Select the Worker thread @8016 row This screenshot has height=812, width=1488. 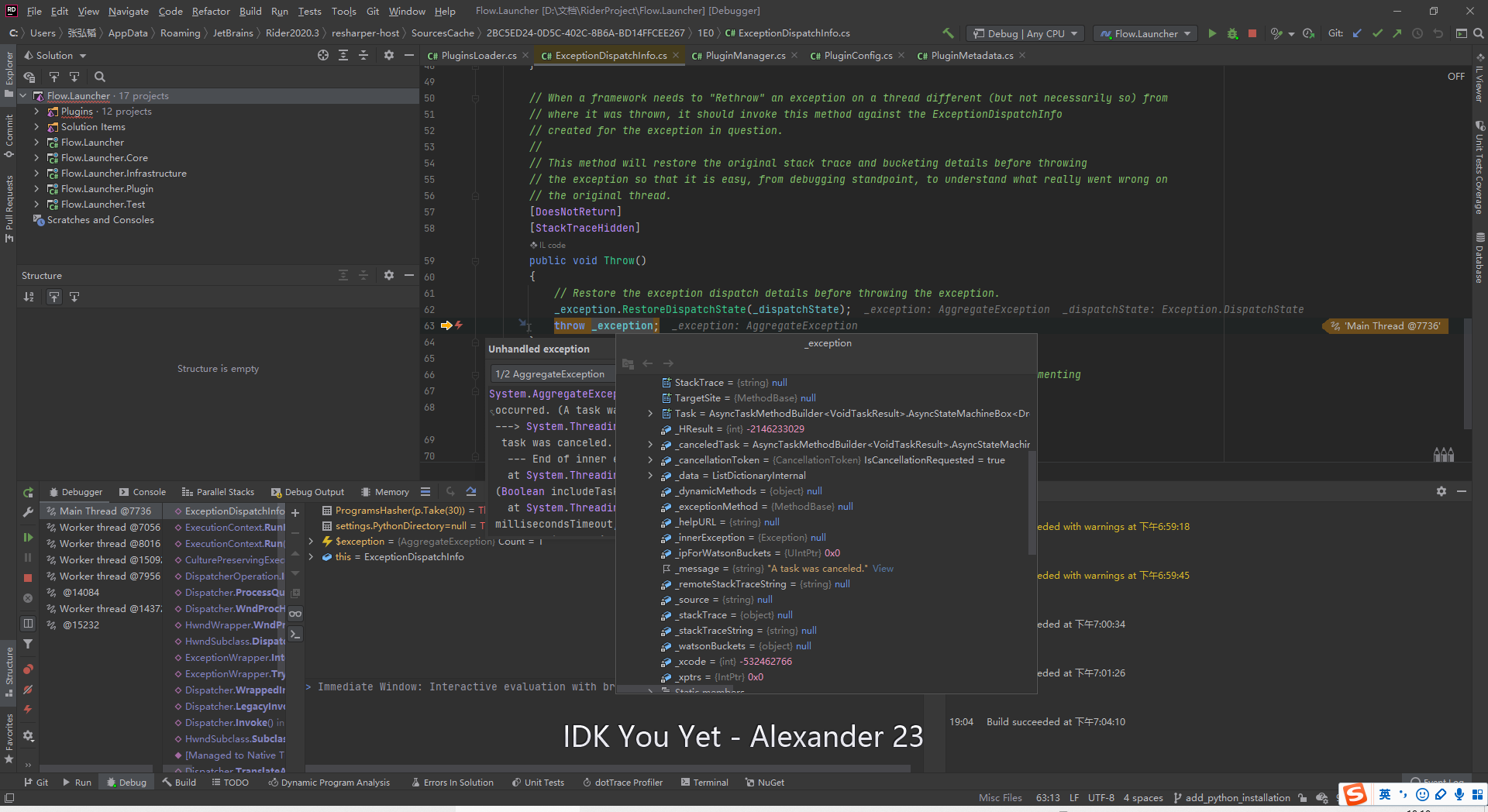103,544
